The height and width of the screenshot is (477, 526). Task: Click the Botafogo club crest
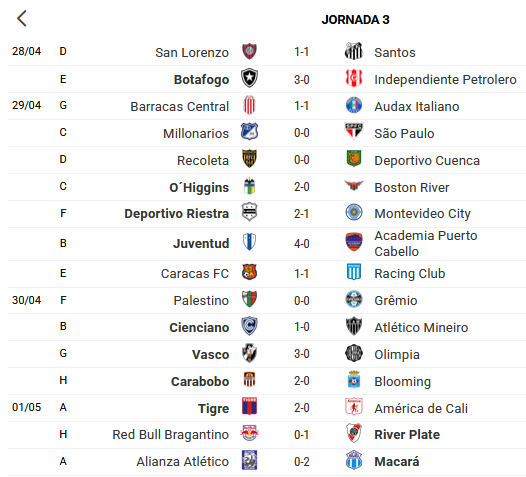click(249, 78)
